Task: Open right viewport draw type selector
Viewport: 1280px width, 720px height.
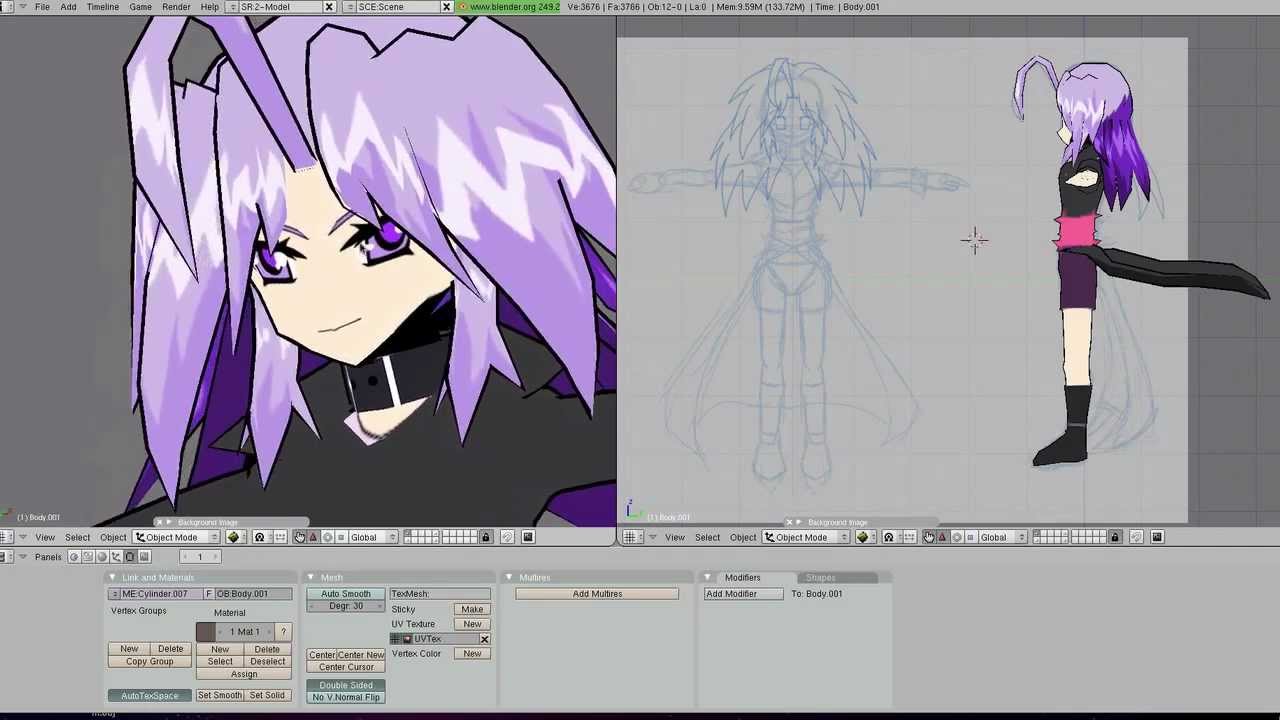Action: (866, 537)
